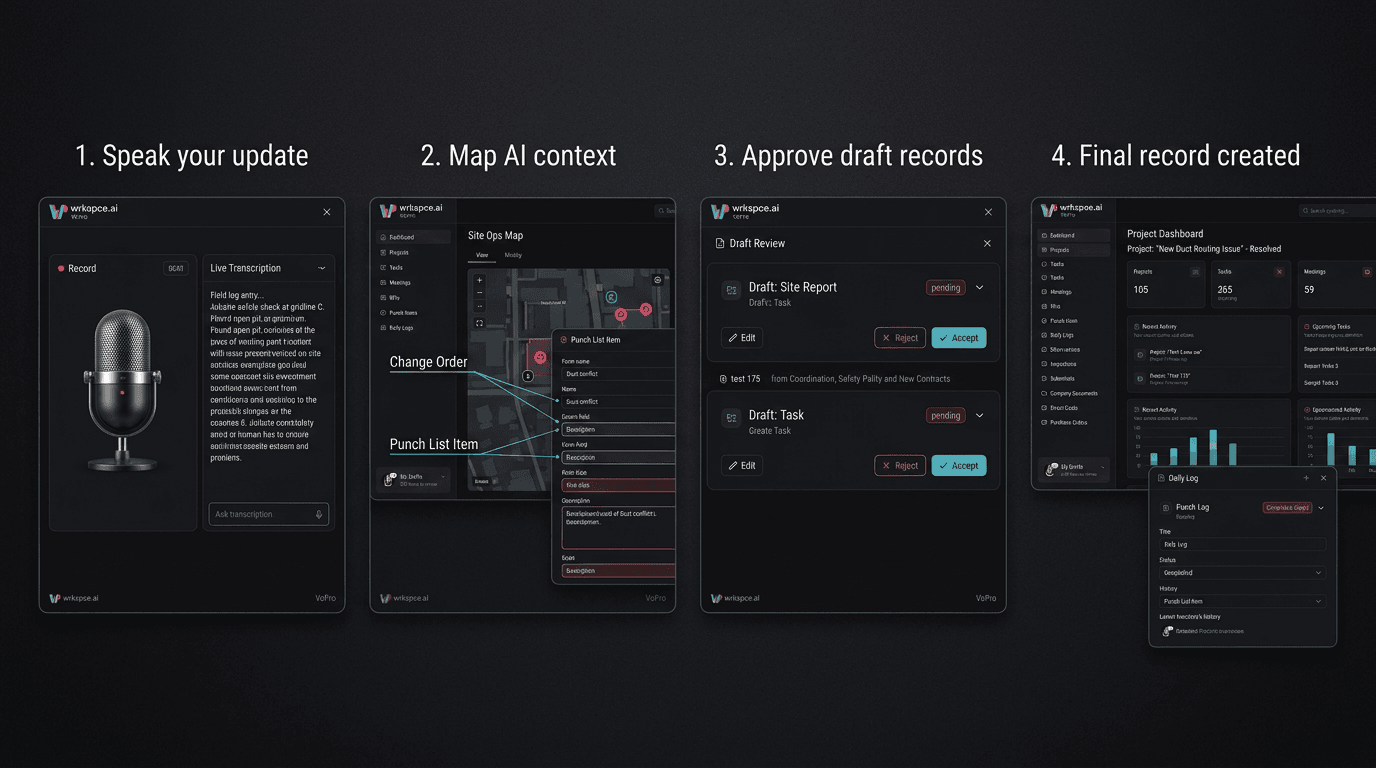Screen dimensions: 1376x768
Task: Open the Meetings card showing 59
Action: click(1336, 285)
